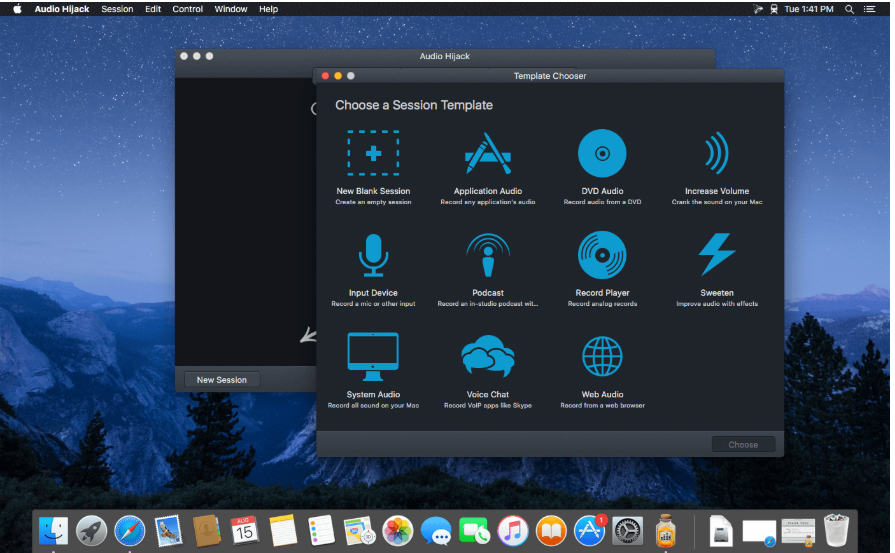Viewport: 895px width, 553px height.
Task: Select the Input Device microphone icon
Action: coord(373,255)
